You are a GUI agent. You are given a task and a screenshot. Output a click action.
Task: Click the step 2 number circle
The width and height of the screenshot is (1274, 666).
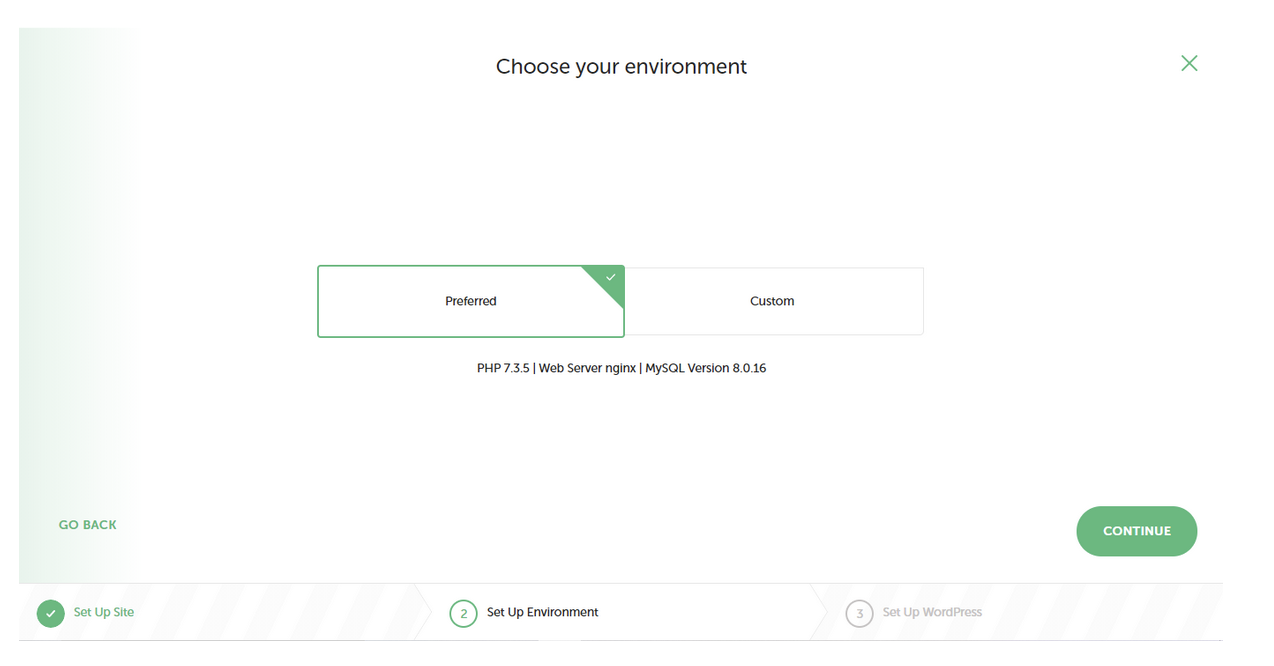(463, 613)
